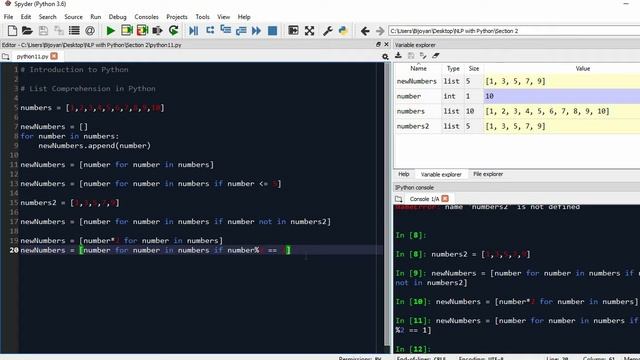640x360 pixels.
Task: Open the Run menu
Action: point(96,17)
